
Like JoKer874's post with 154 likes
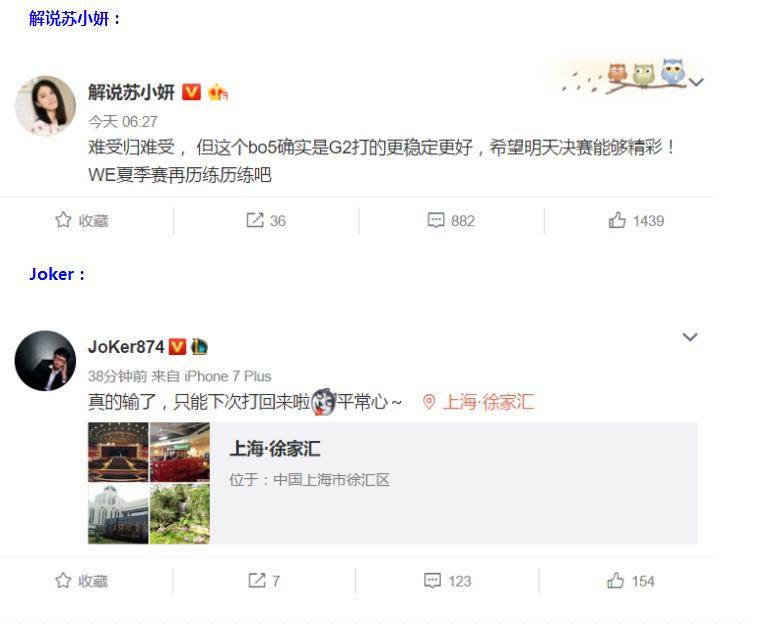pyautogui.click(x=616, y=580)
